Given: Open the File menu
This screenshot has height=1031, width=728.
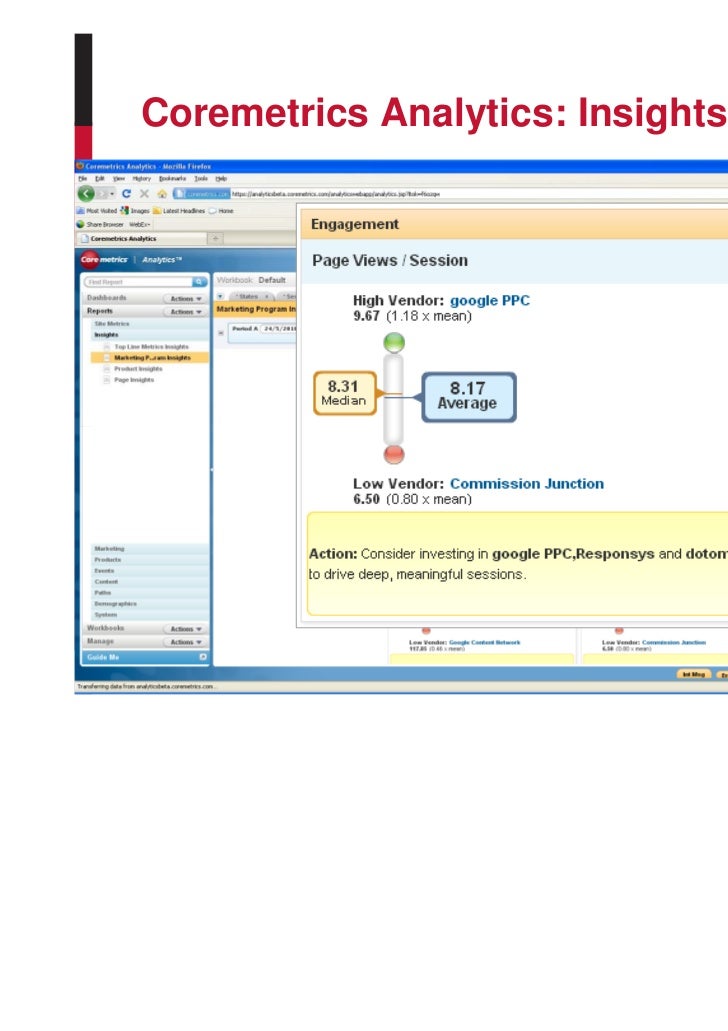Looking at the screenshot, I should pyautogui.click(x=82, y=178).
